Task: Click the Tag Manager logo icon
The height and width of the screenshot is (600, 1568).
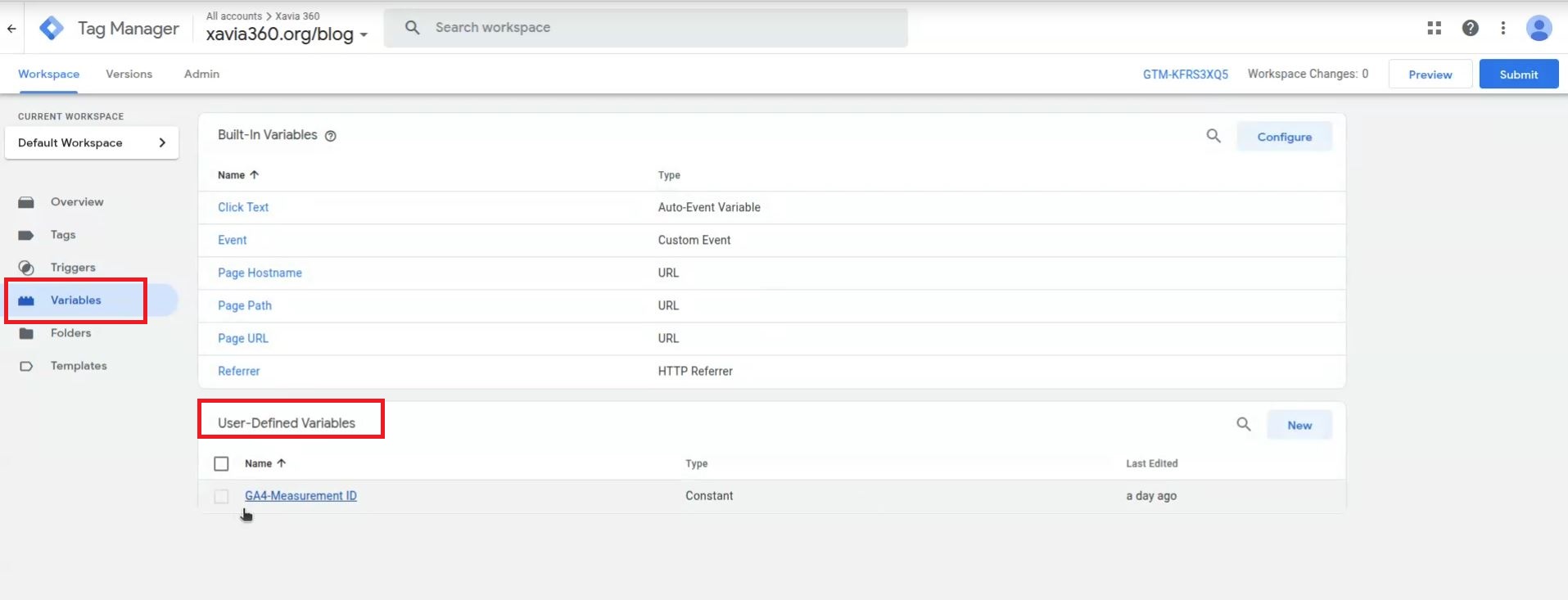Action: [x=52, y=28]
